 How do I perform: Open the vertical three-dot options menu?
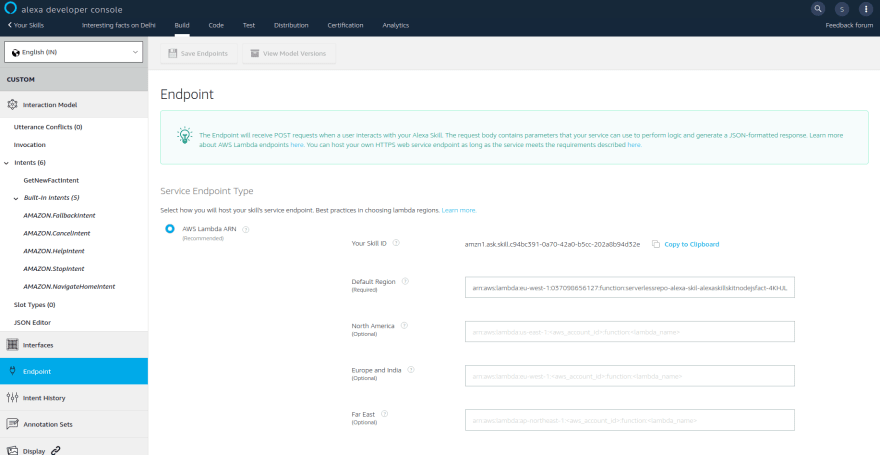pos(865,9)
